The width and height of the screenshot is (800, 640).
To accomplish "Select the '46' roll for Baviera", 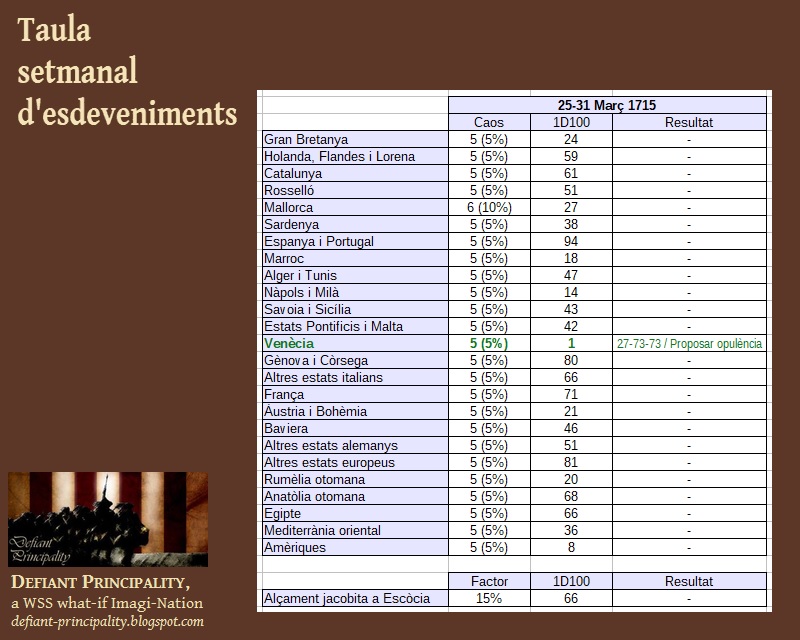I will (571, 428).
